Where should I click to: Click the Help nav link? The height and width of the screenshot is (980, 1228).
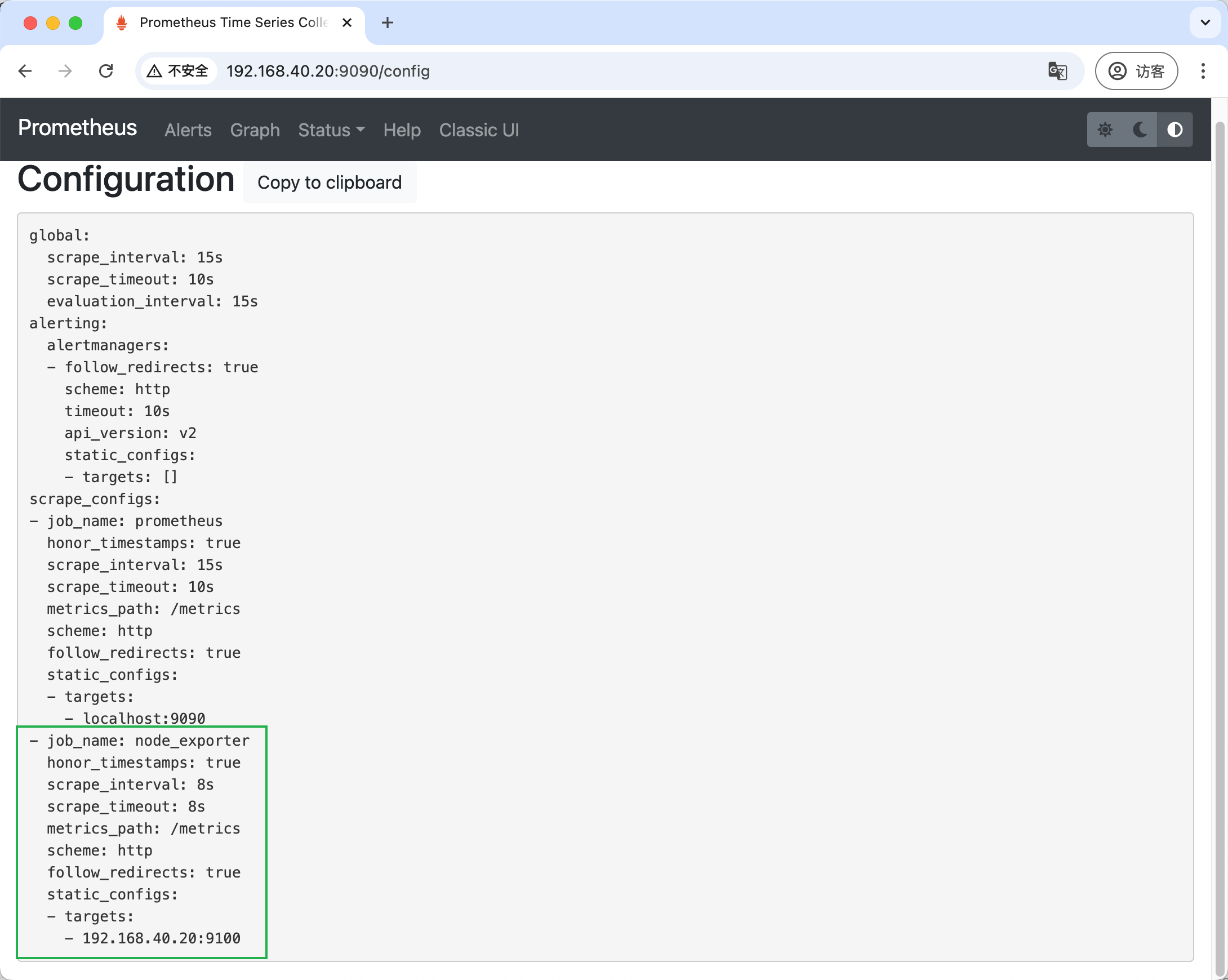402,131
